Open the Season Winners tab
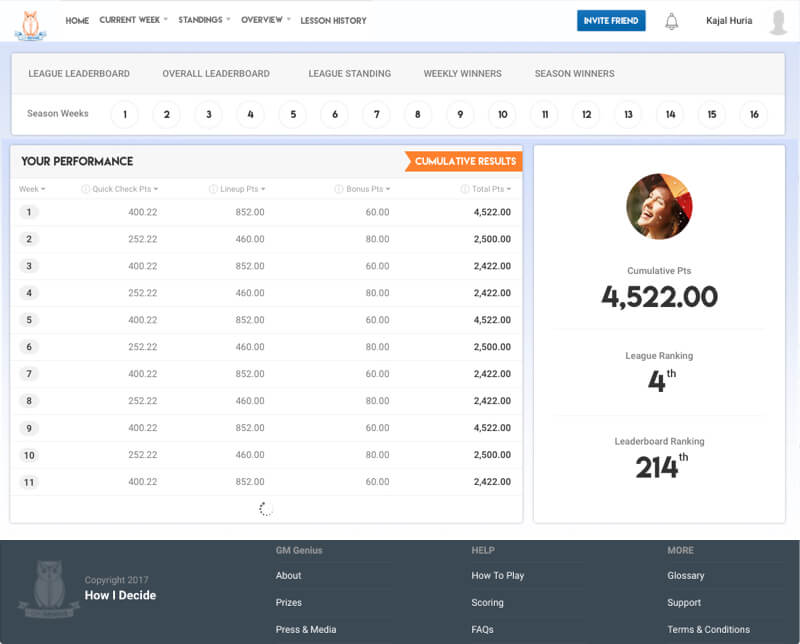The image size is (800, 644). tap(574, 73)
